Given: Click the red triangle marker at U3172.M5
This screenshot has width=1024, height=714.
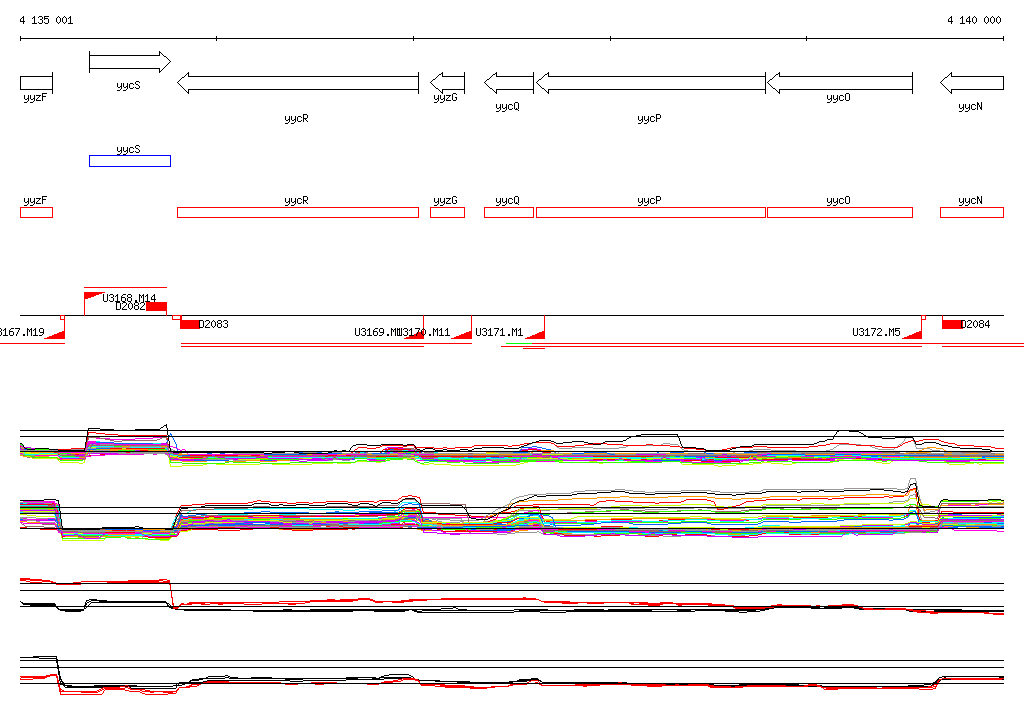Looking at the screenshot, I should [914, 335].
